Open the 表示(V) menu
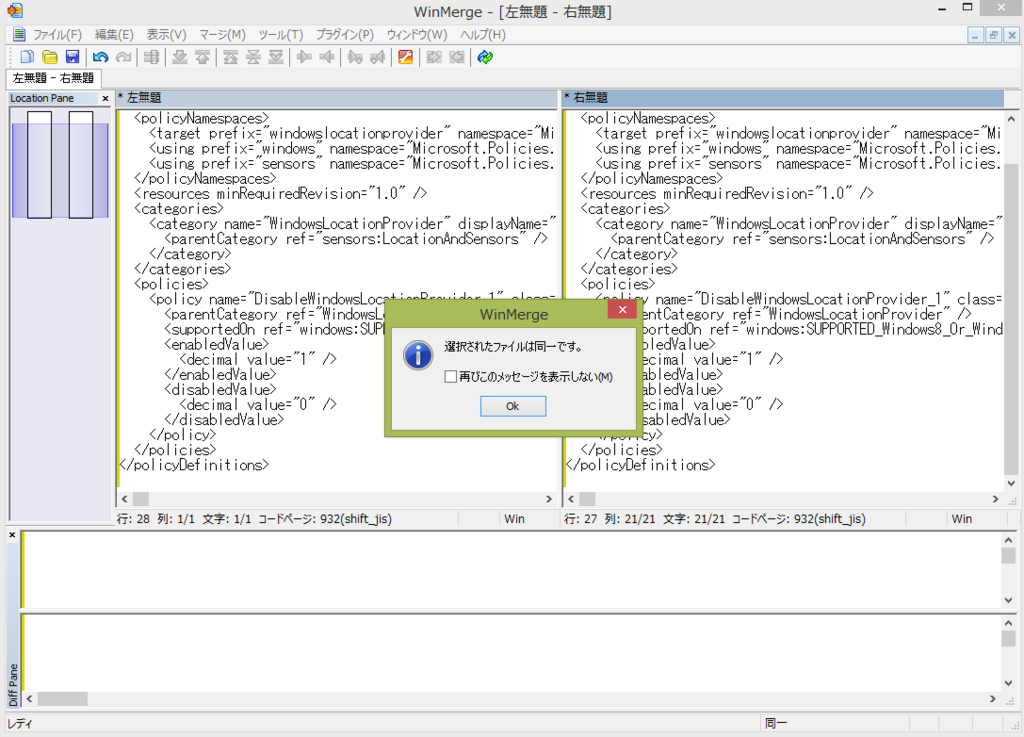The image size is (1024, 737). [166, 35]
